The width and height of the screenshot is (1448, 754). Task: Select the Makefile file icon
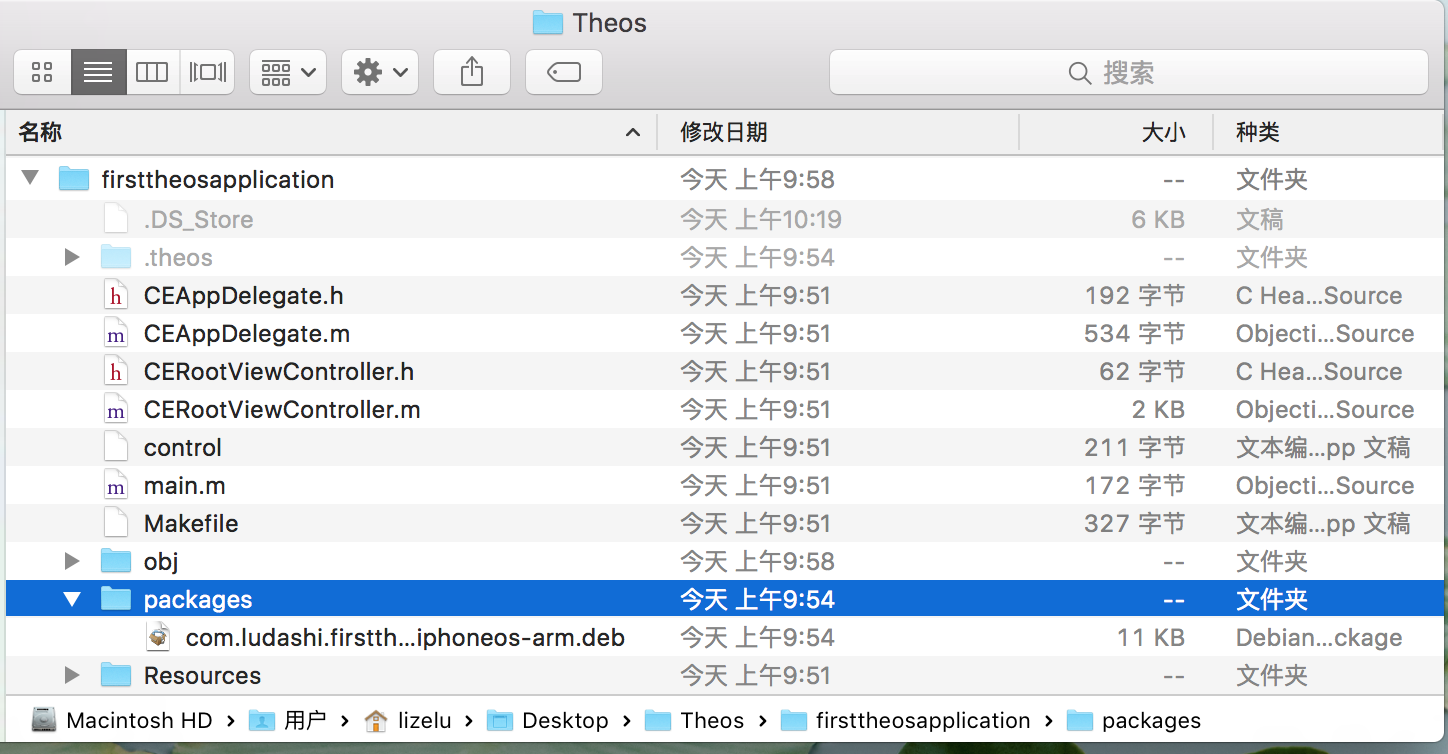click(x=116, y=523)
